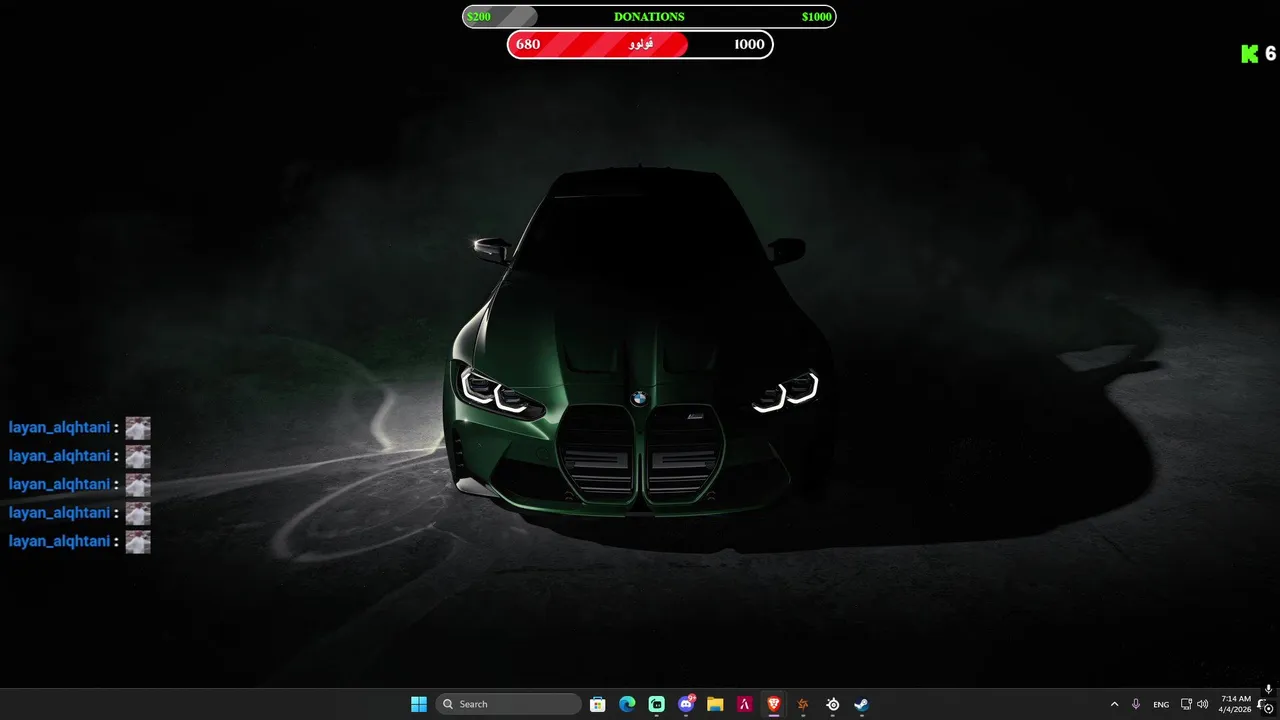
Task: Click the 1000 follower goal number
Action: (x=749, y=44)
